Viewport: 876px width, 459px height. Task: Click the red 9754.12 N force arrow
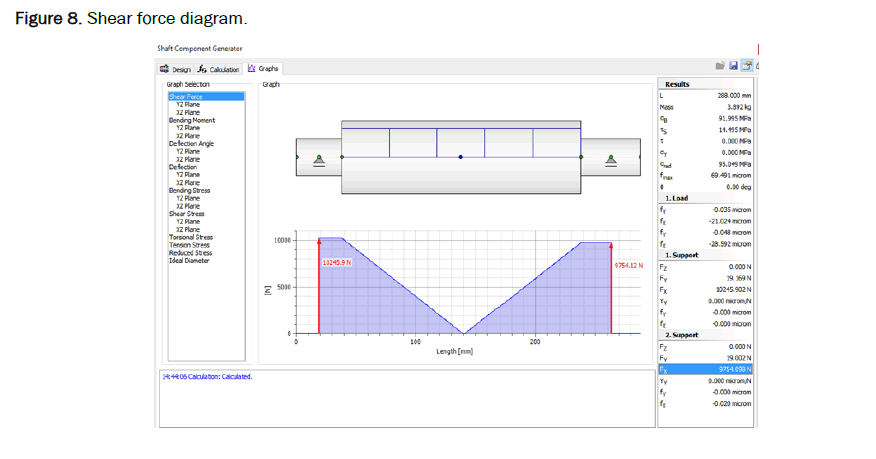click(611, 287)
